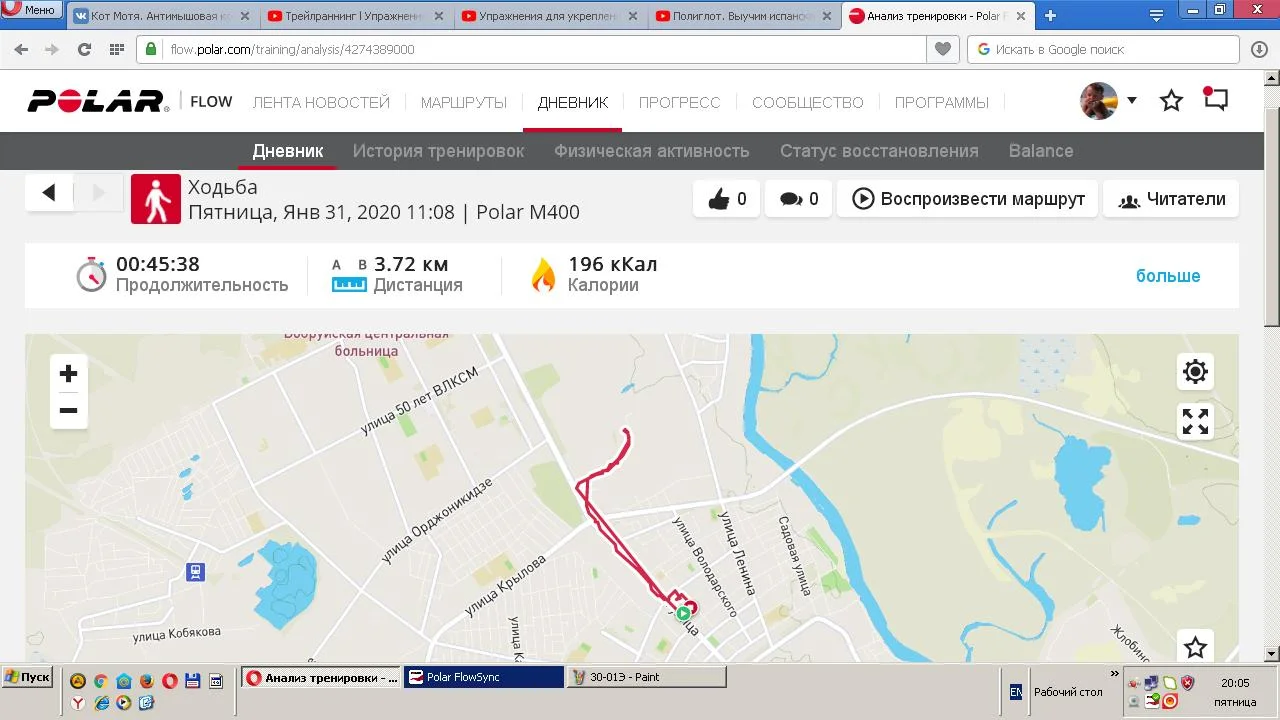Viewport: 1280px width, 720px height.
Task: Open СООБЩЕСТВО section
Action: click(808, 102)
